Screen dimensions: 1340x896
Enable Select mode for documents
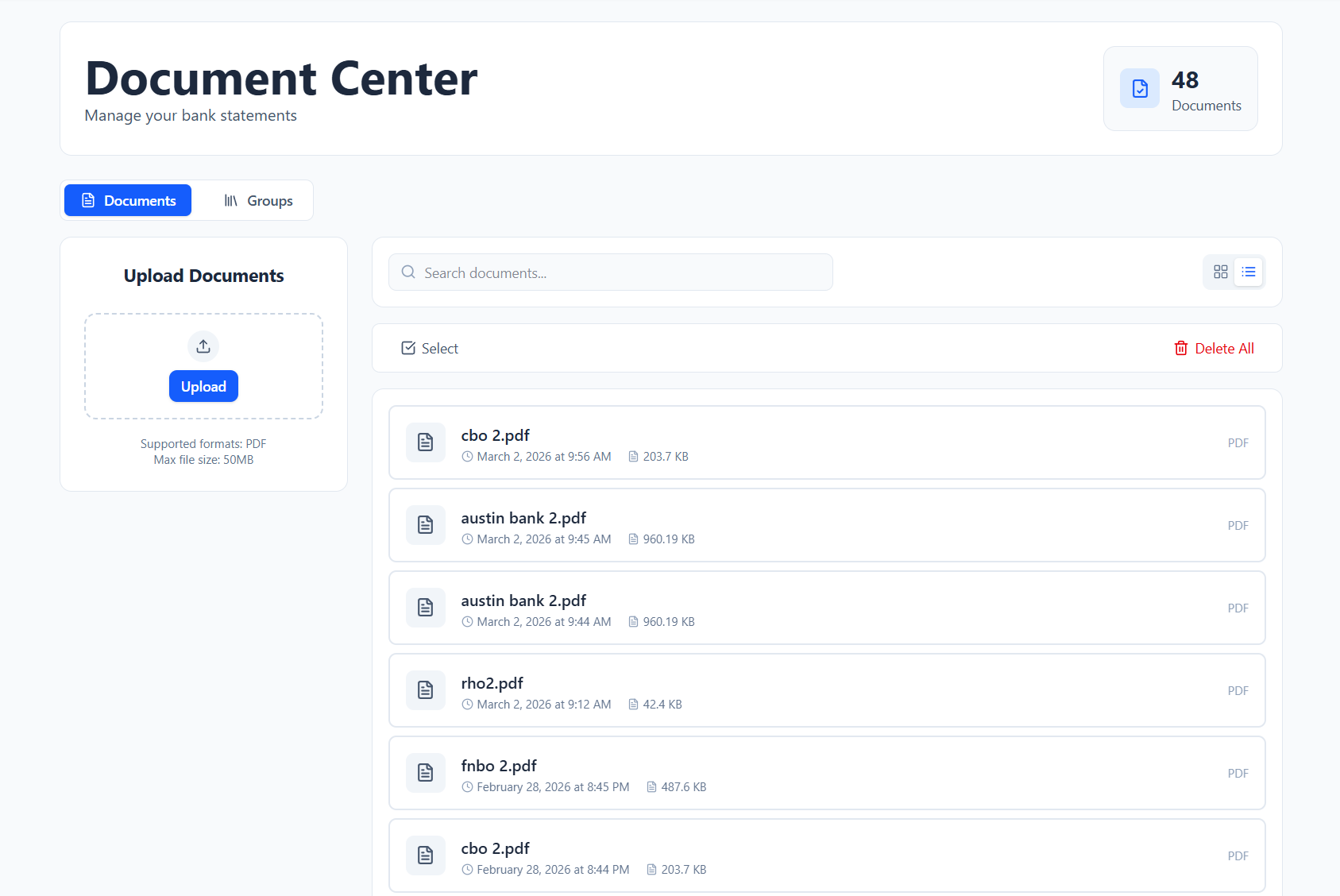[429, 348]
